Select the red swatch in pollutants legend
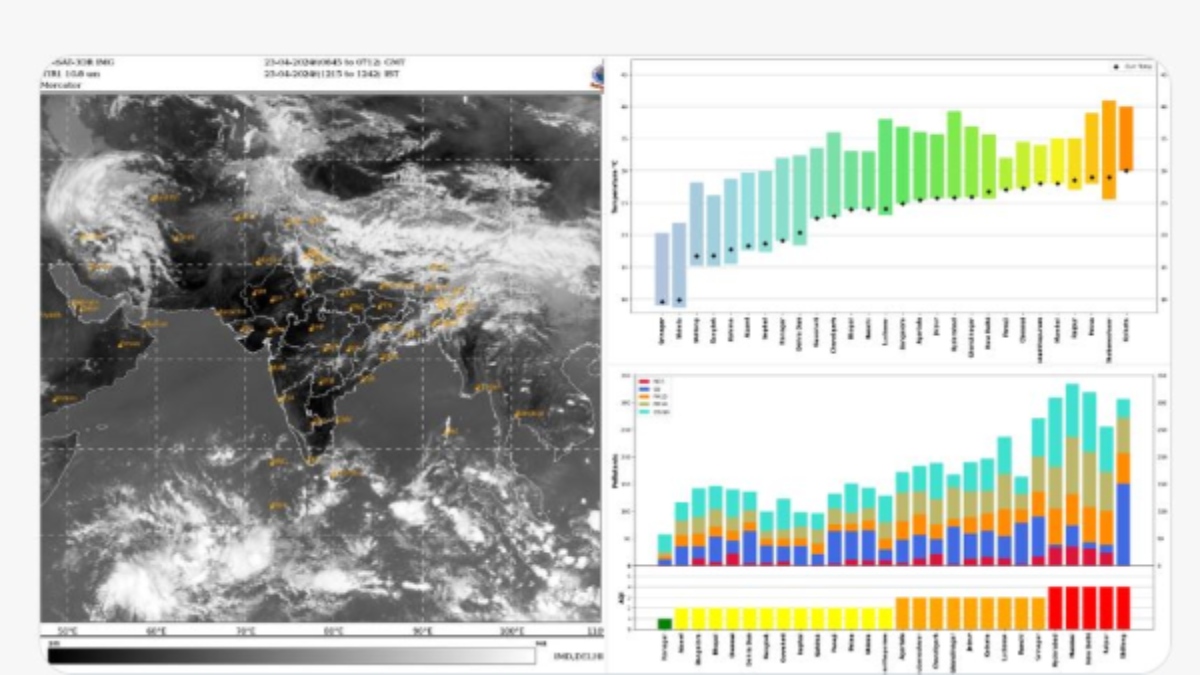Screen dimensions: 1200x675 pyautogui.click(x=644, y=382)
